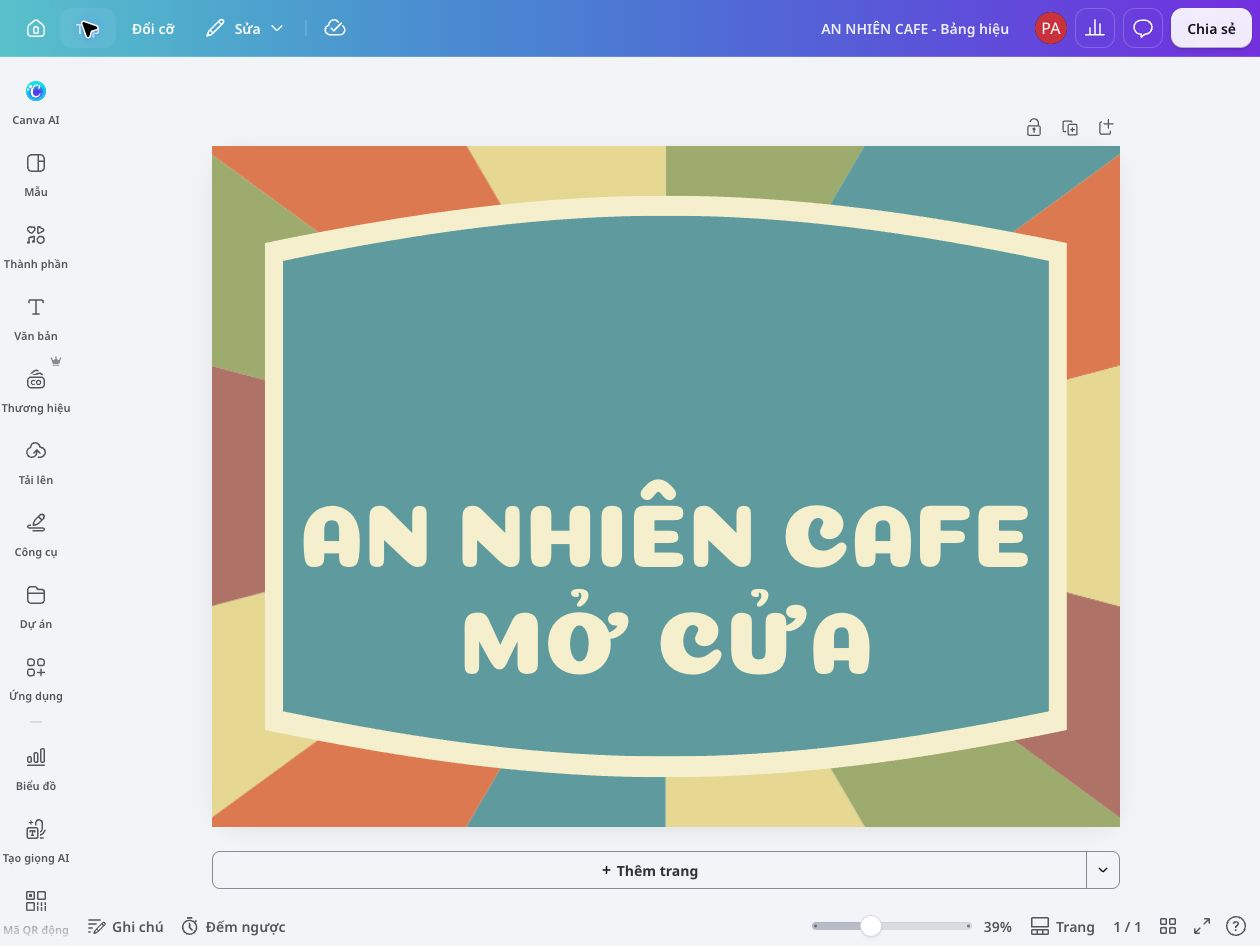
Task: Expand the dropdown arrow beside Thêm trang
Action: (1103, 870)
